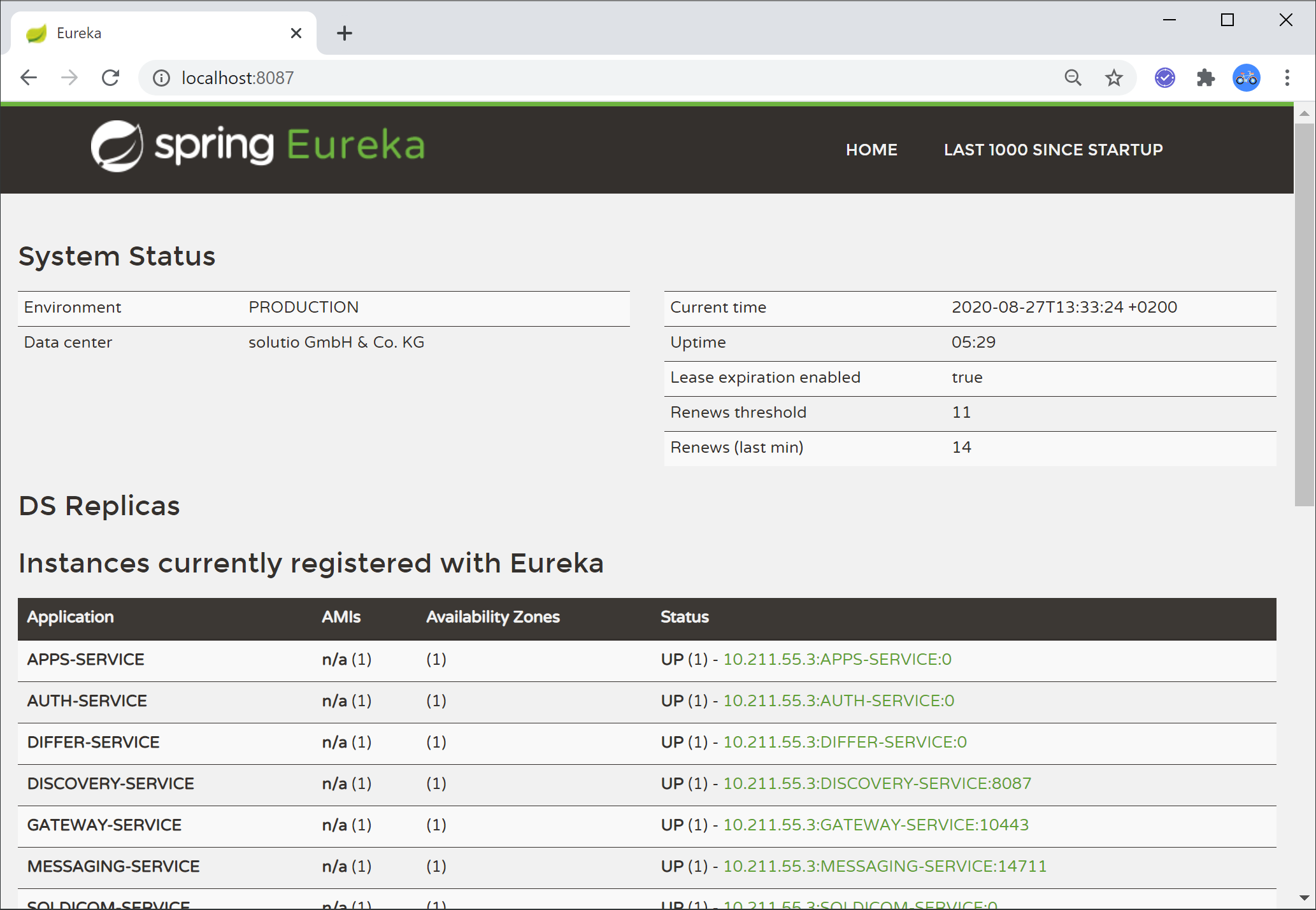The height and width of the screenshot is (910, 1316).
Task: Click the Renews (last min) value 14
Action: [961, 447]
